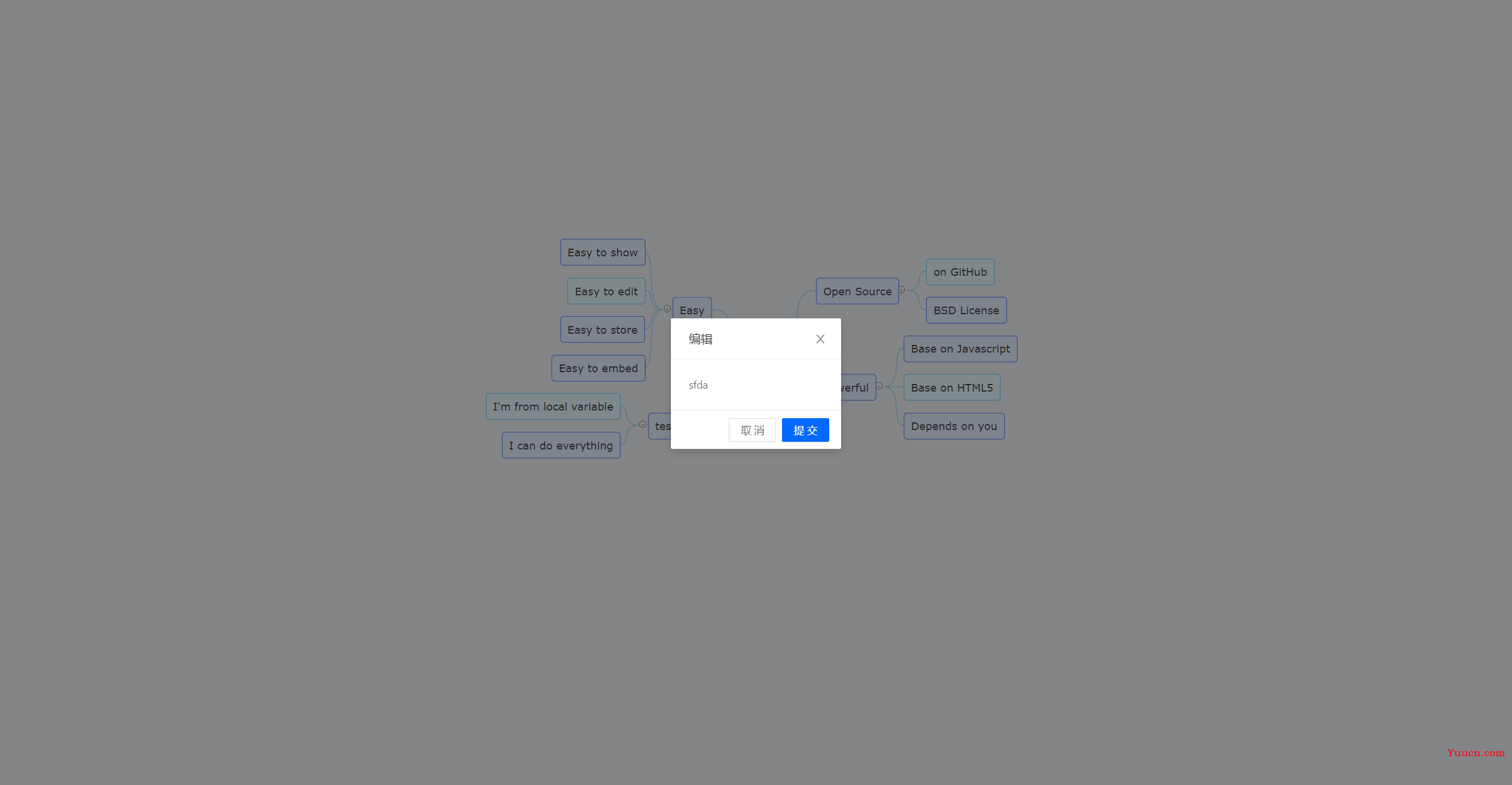
Task: Submit the edit dialog form
Action: click(x=805, y=430)
